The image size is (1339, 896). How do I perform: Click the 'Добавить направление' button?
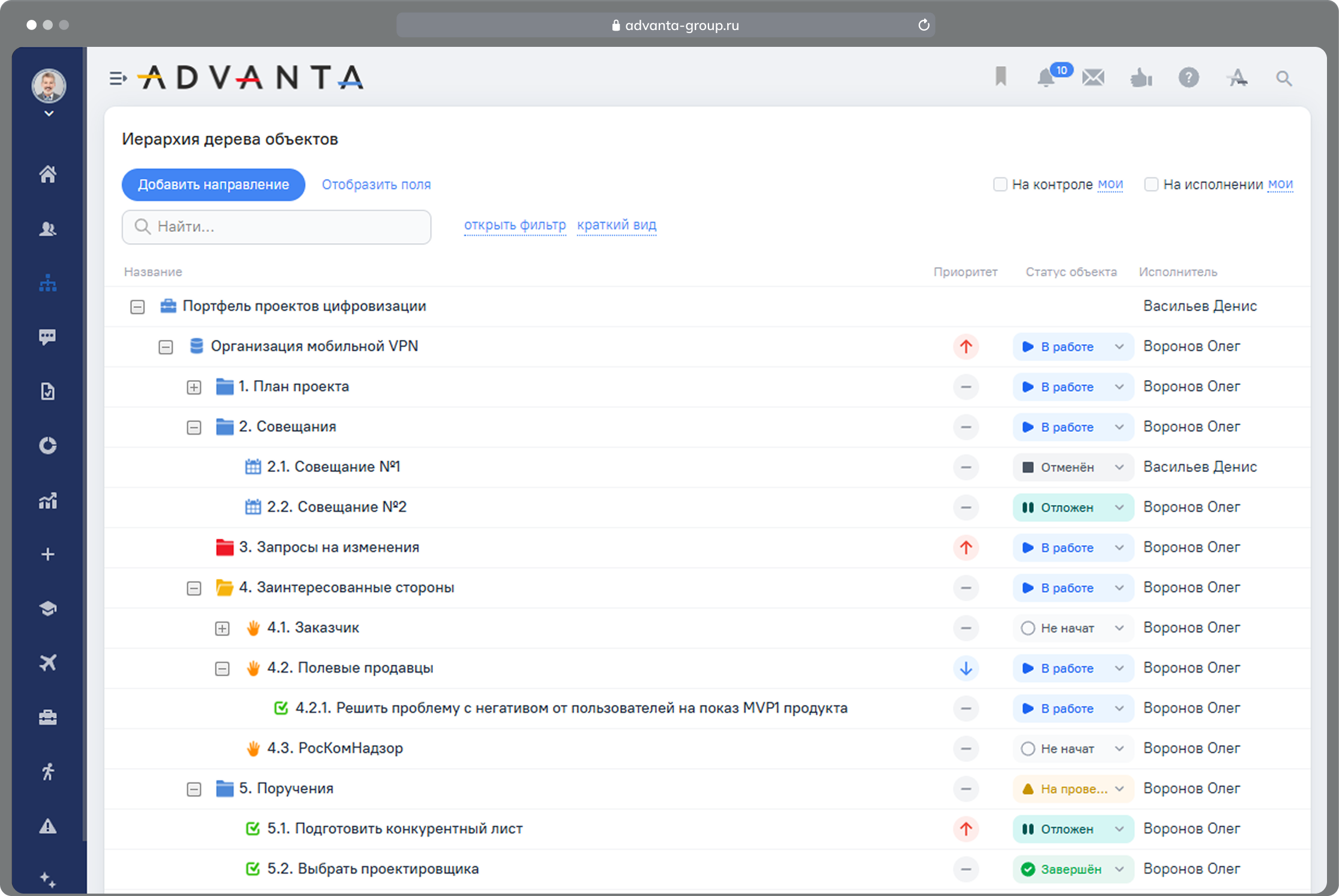tap(213, 184)
